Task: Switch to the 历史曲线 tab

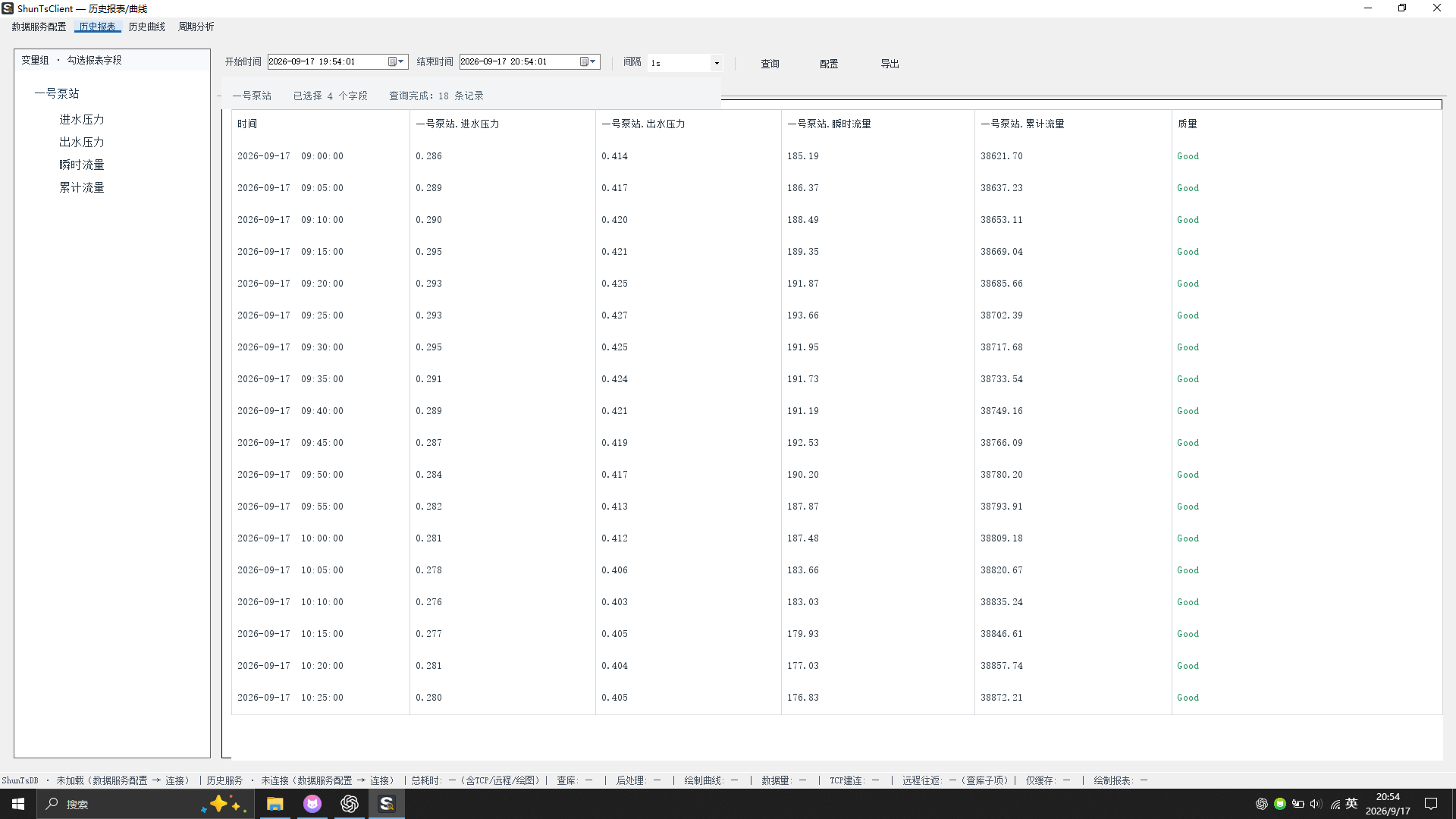Action: (146, 27)
